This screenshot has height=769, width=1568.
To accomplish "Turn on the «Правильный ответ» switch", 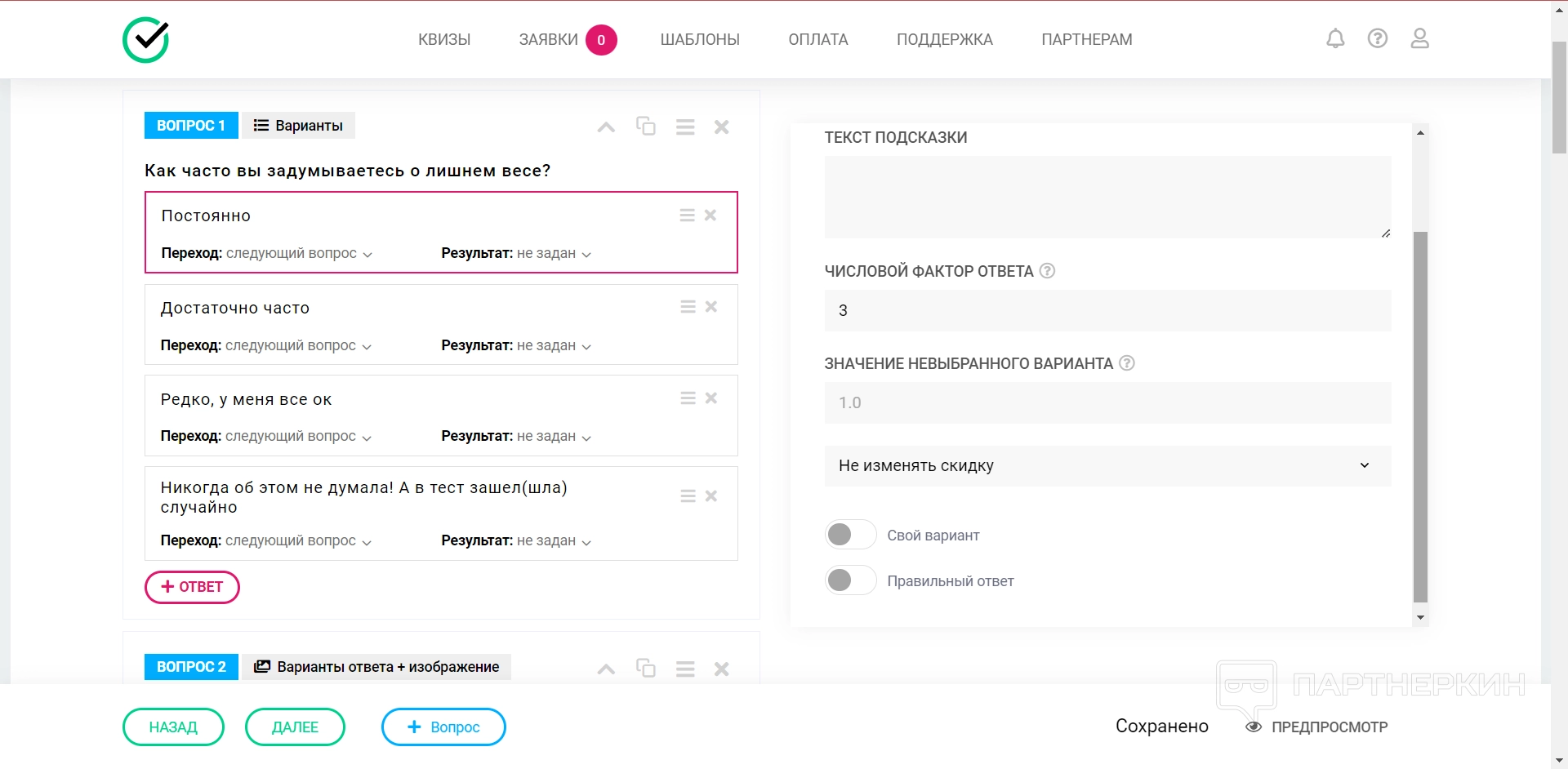I will [850, 581].
